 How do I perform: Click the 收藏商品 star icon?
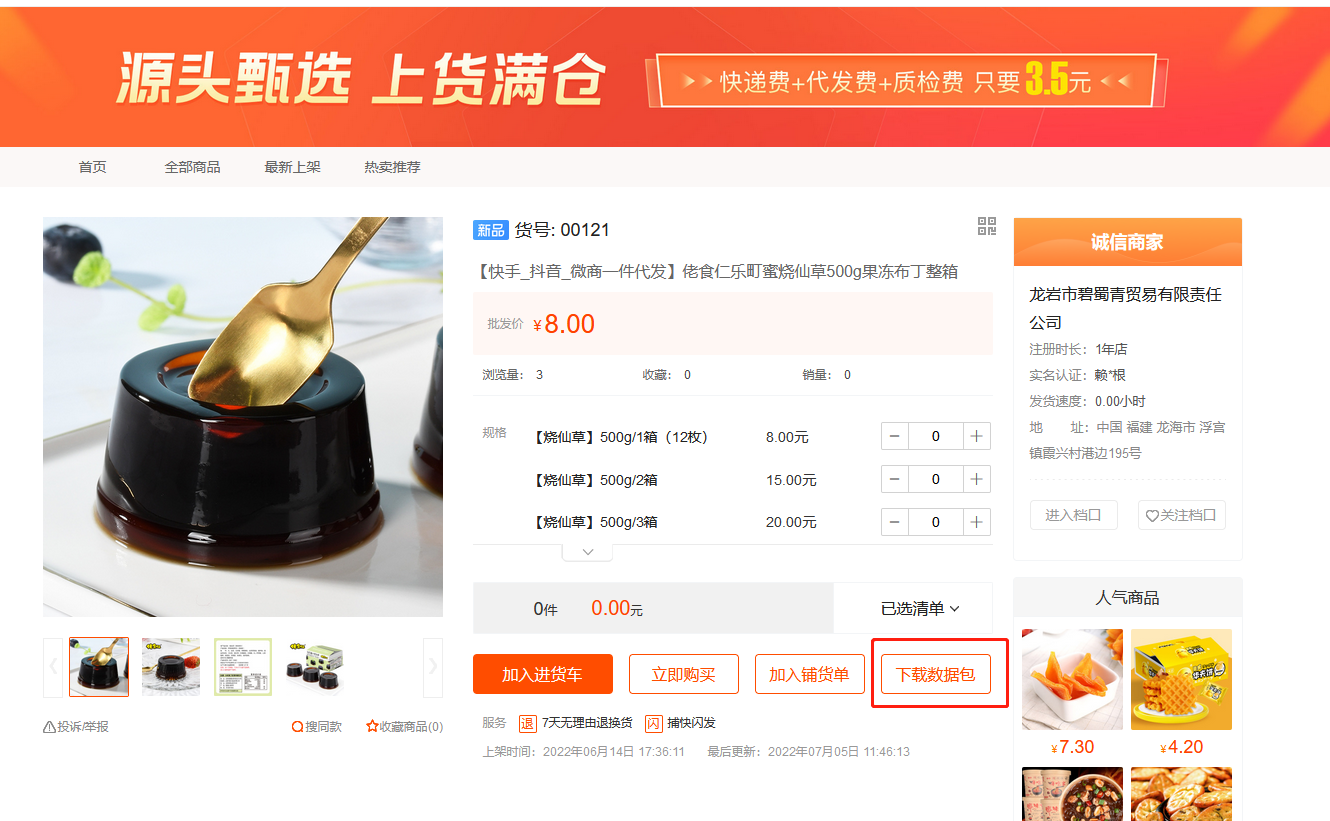click(372, 727)
